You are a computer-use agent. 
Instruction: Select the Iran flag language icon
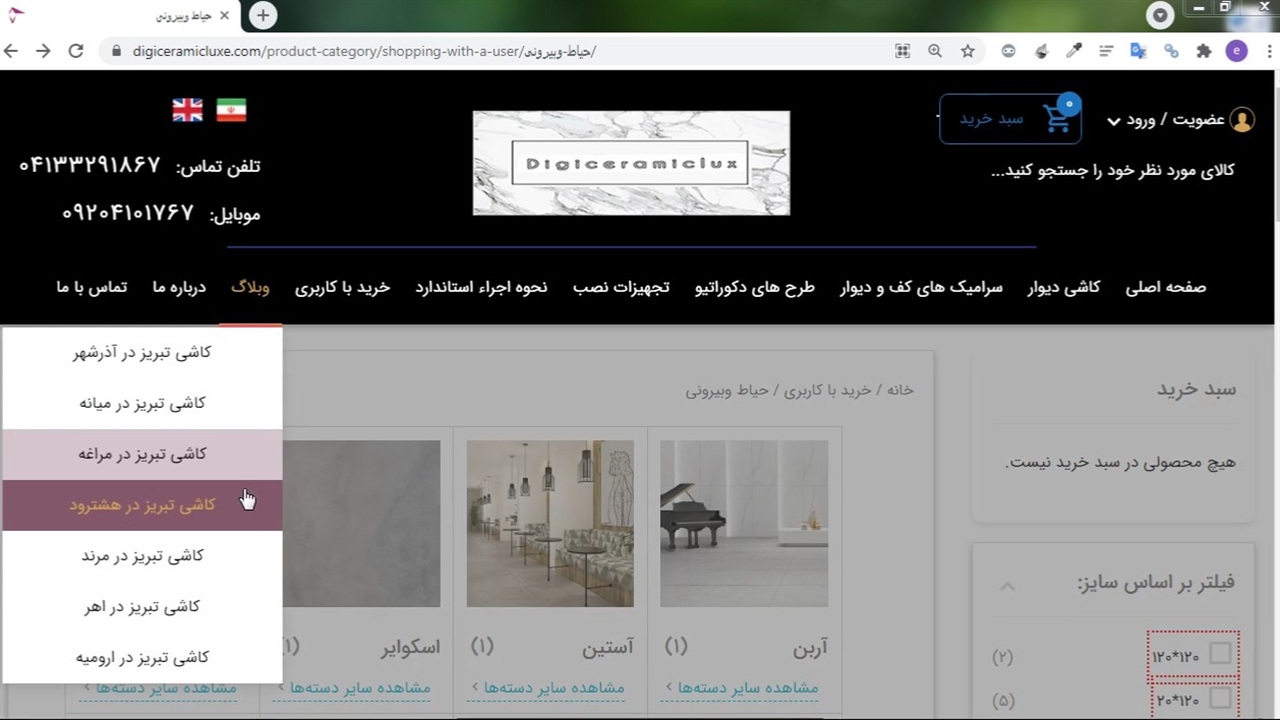(x=231, y=110)
